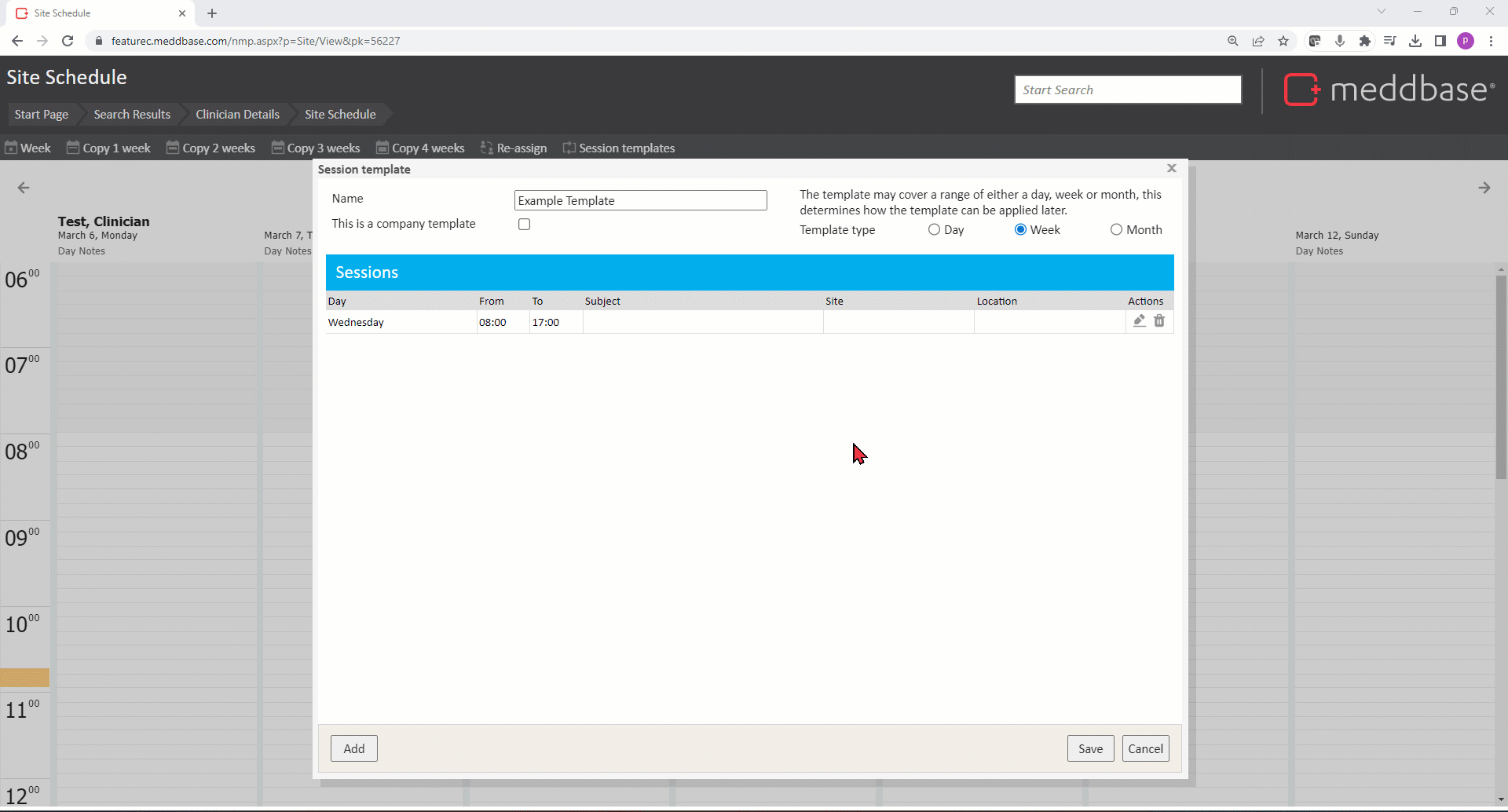The image size is (1508, 812).
Task: Select the Day template type
Action: [x=934, y=230]
